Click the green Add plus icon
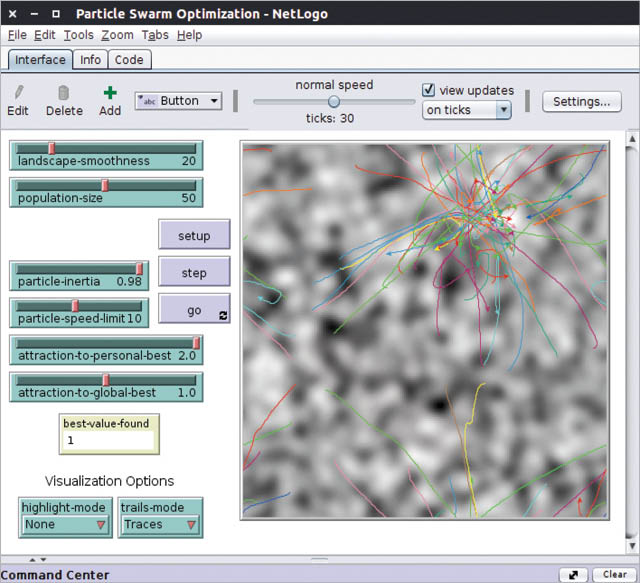This screenshot has height=583, width=640. (x=109, y=92)
